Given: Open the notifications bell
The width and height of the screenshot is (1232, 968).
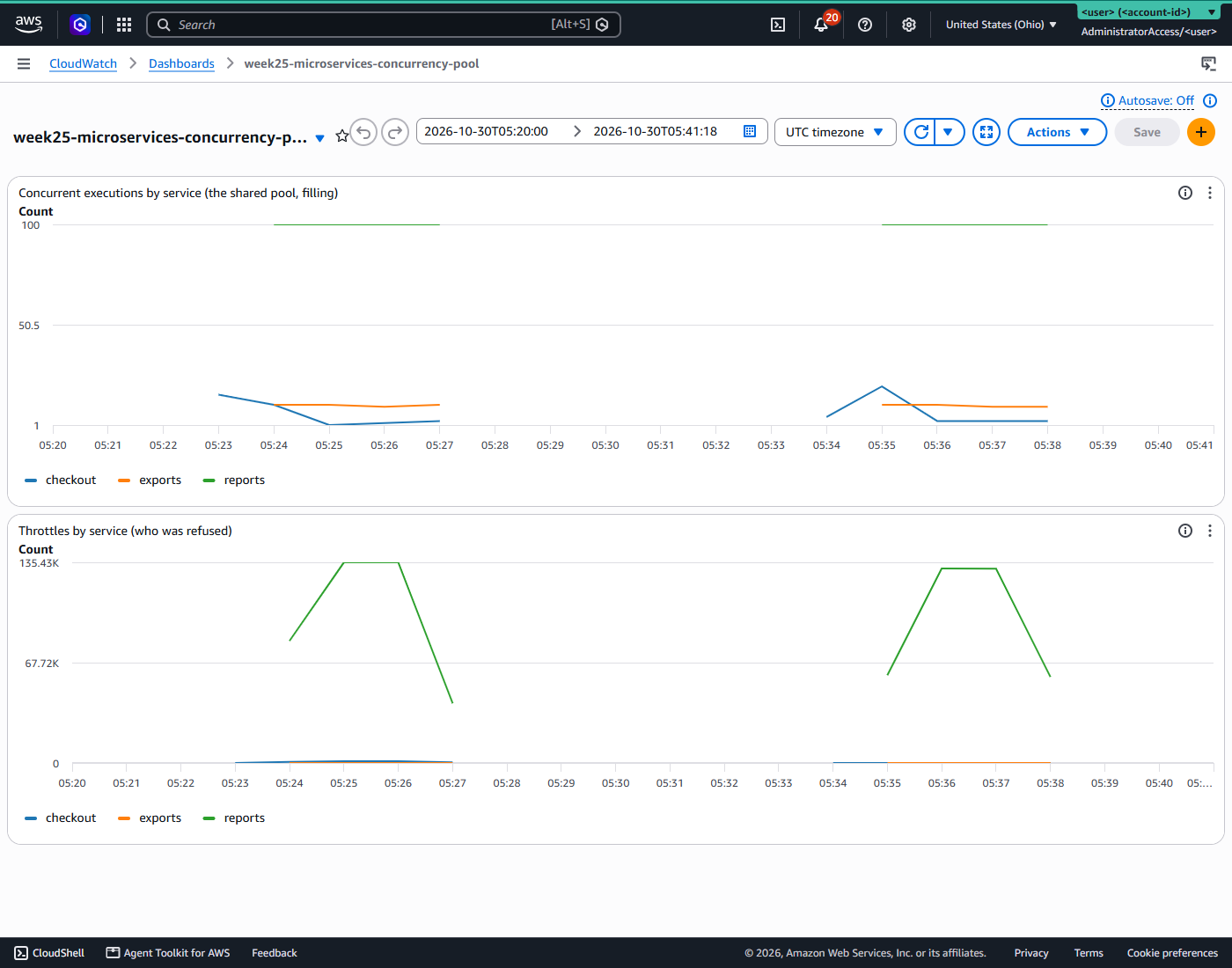Looking at the screenshot, I should tap(821, 25).
